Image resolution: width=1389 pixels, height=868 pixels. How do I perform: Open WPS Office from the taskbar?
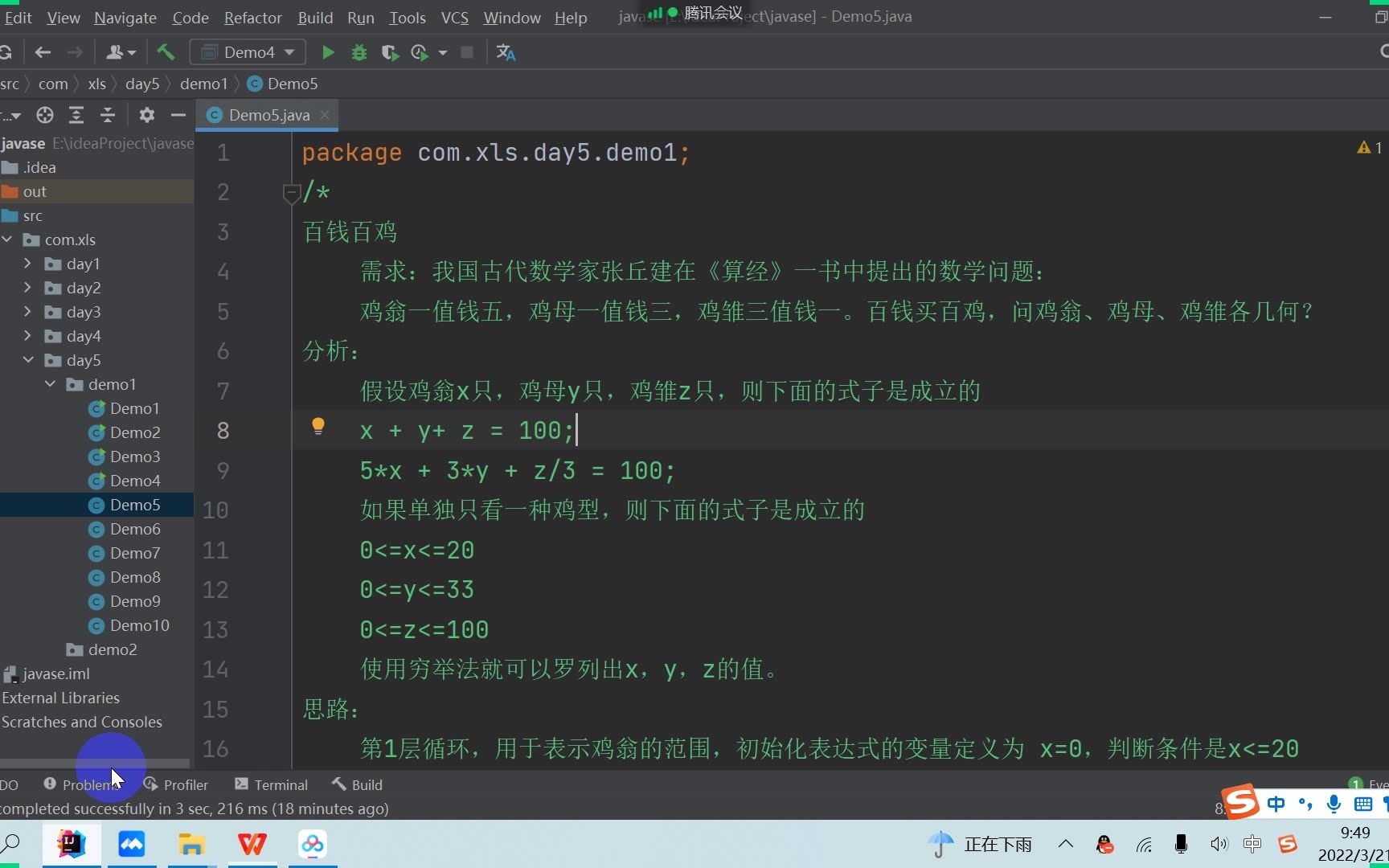(x=252, y=844)
